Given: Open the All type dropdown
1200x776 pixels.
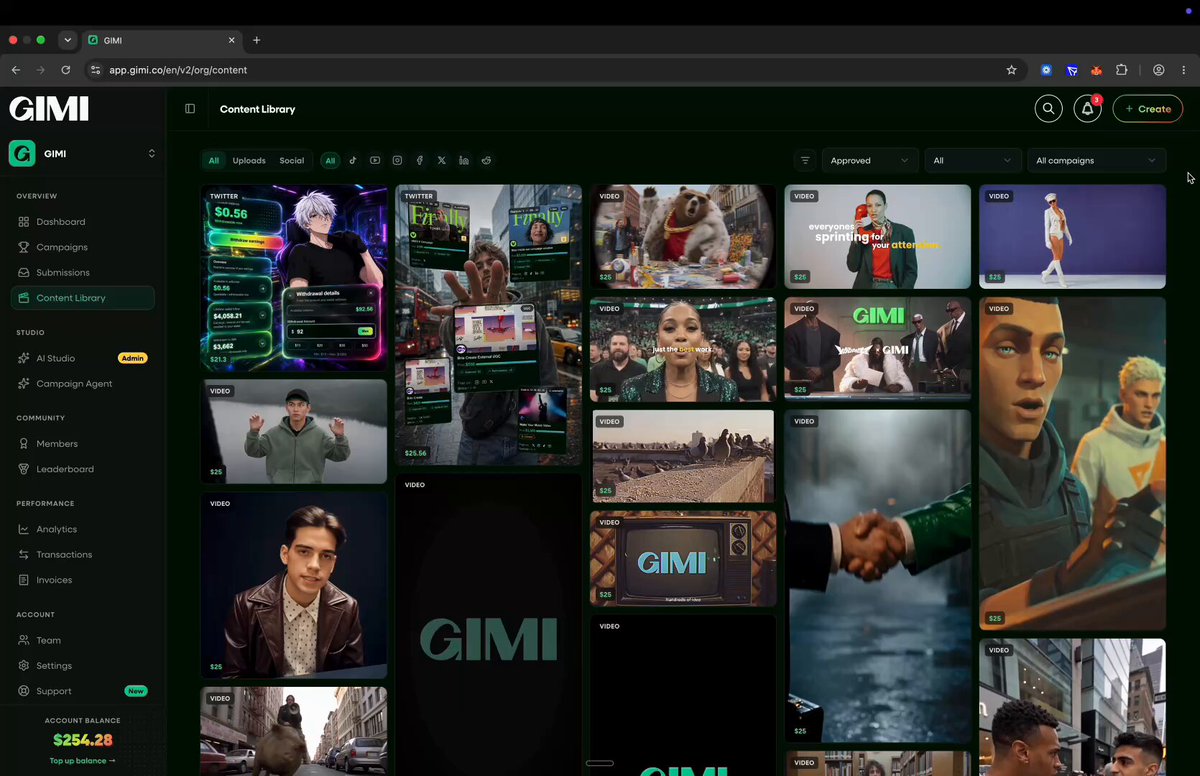Looking at the screenshot, I should click(973, 160).
